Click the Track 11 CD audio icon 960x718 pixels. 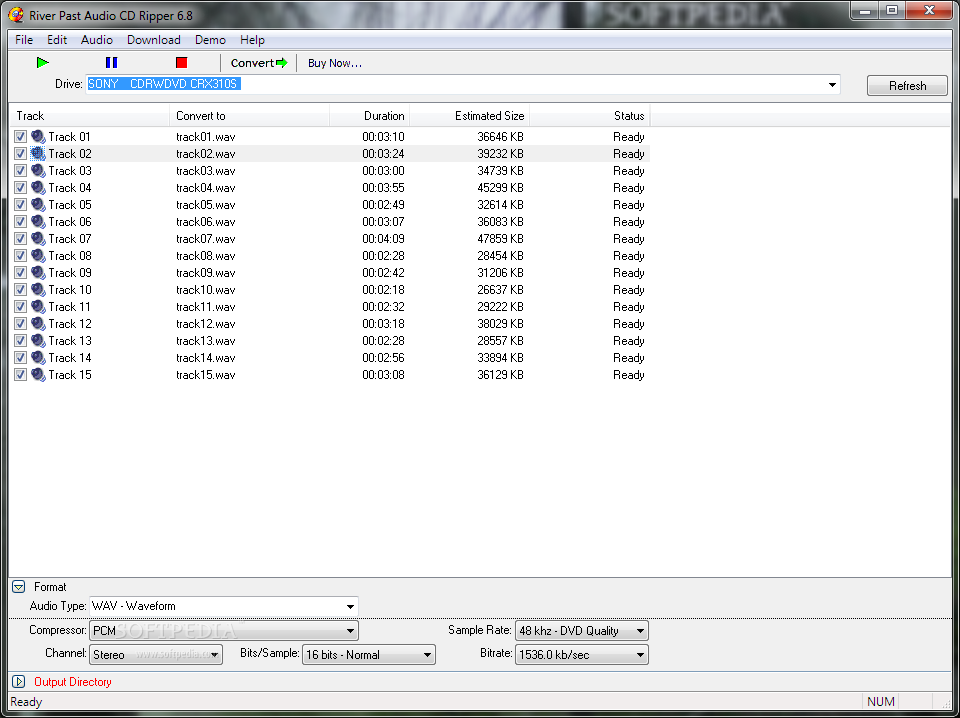pos(38,307)
